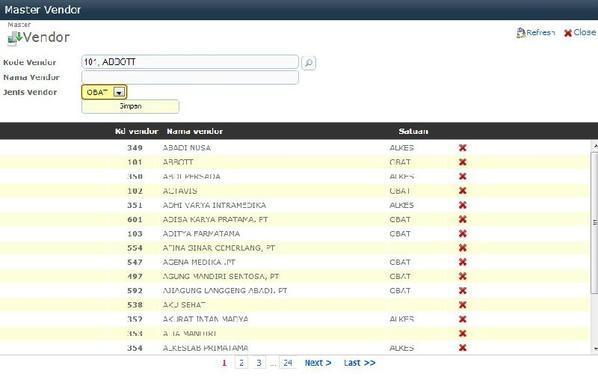Remove ADITYA FARMATAMA vendor entry
This screenshot has width=598, height=380.
coord(463,233)
